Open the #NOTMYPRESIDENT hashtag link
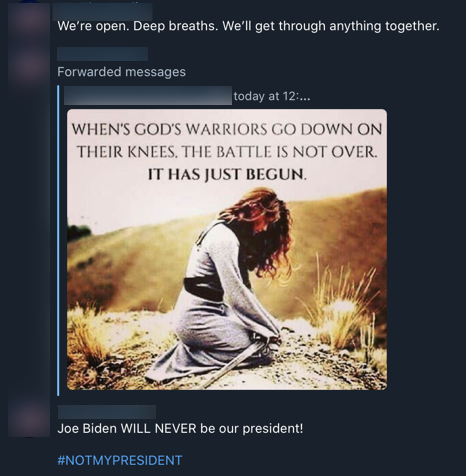Viewport: 466px width, 476px height. [x=120, y=460]
